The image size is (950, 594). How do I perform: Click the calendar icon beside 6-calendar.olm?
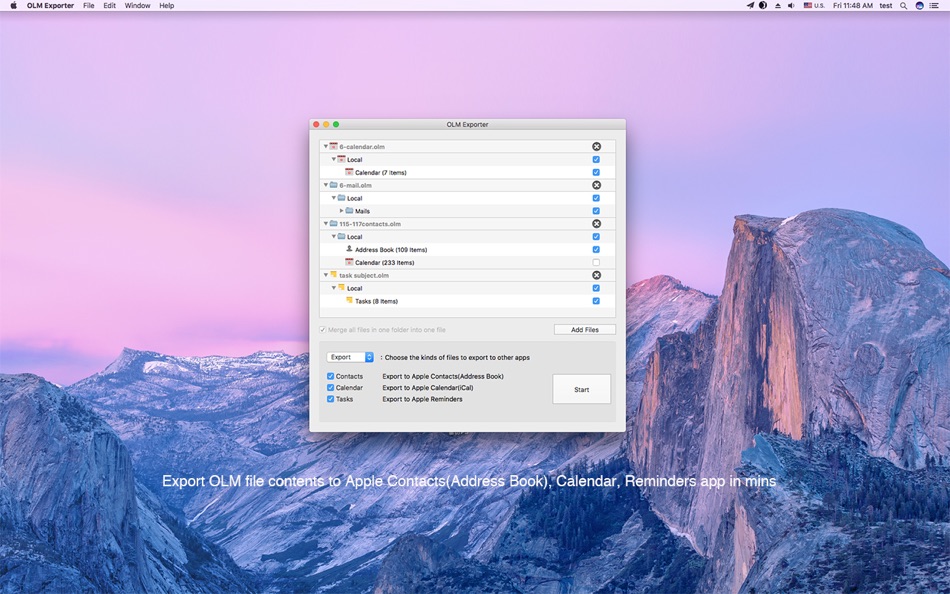333,146
